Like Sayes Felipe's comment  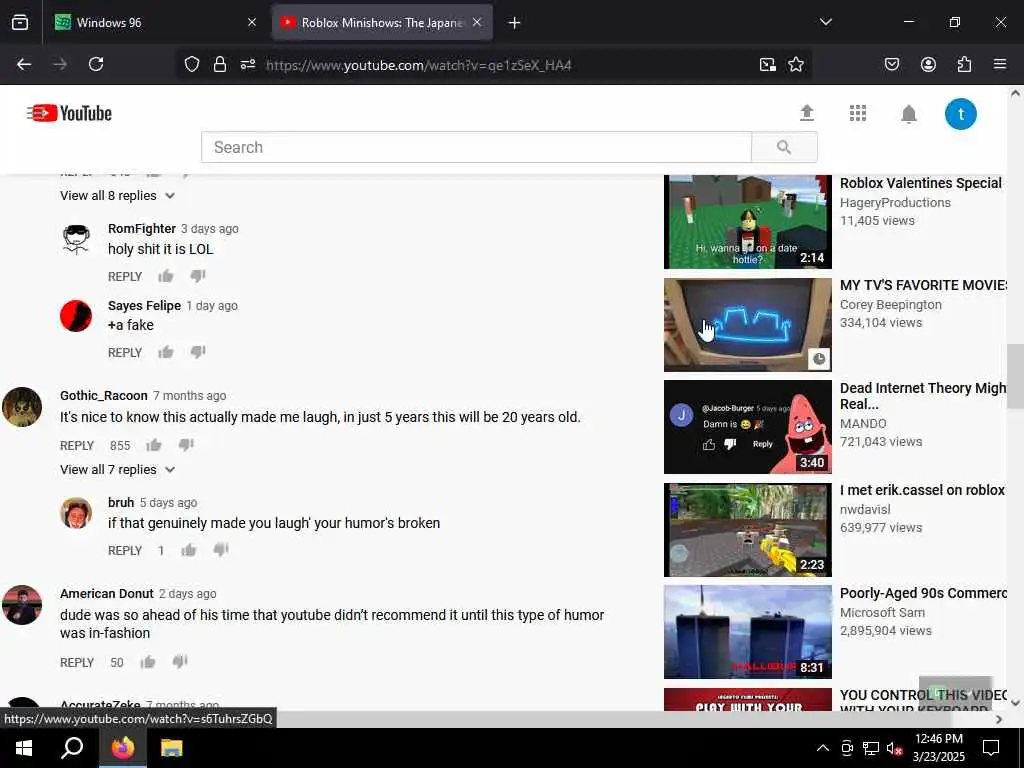click(165, 353)
